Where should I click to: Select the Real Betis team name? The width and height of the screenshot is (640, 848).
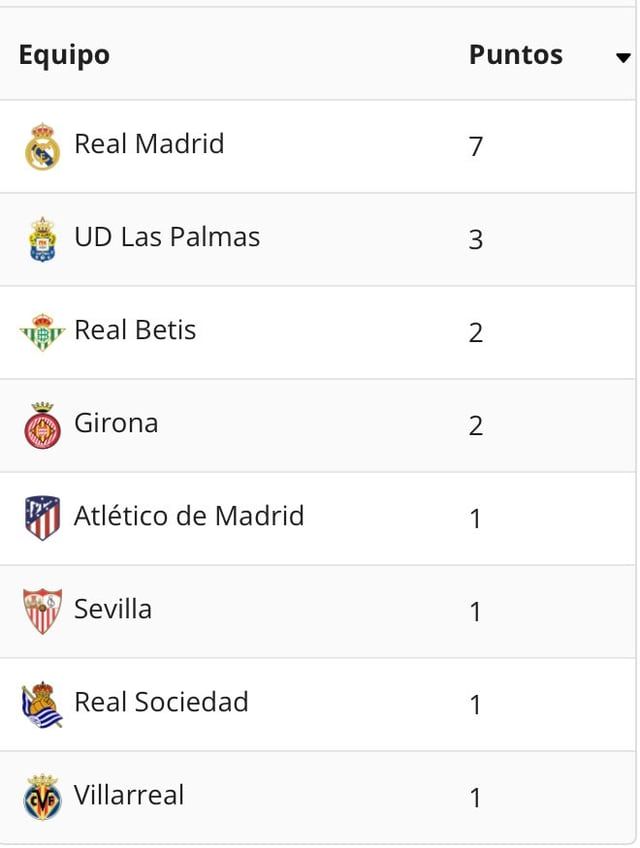coord(135,330)
